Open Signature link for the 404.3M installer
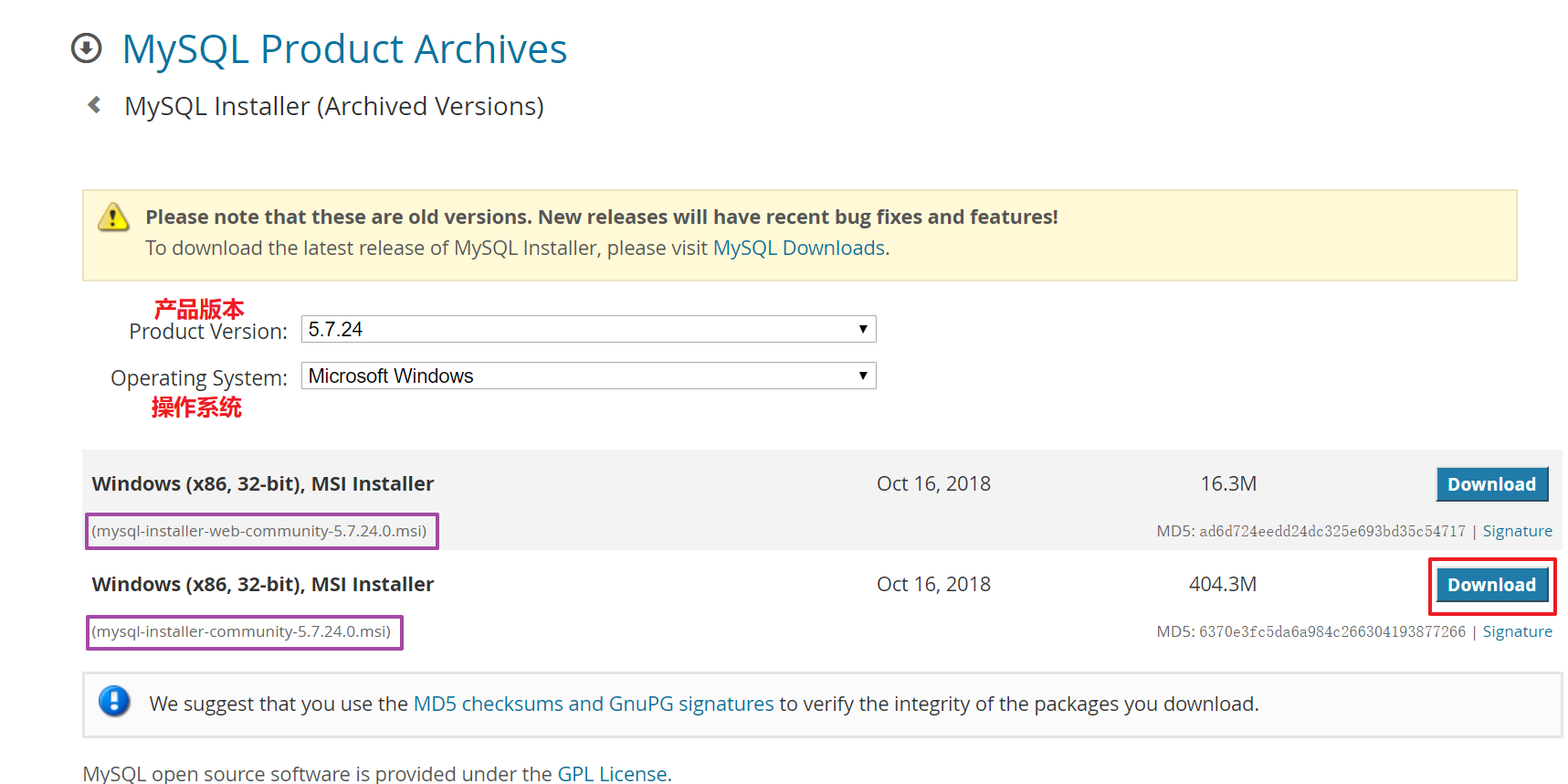The image size is (1568, 784). point(1517,631)
